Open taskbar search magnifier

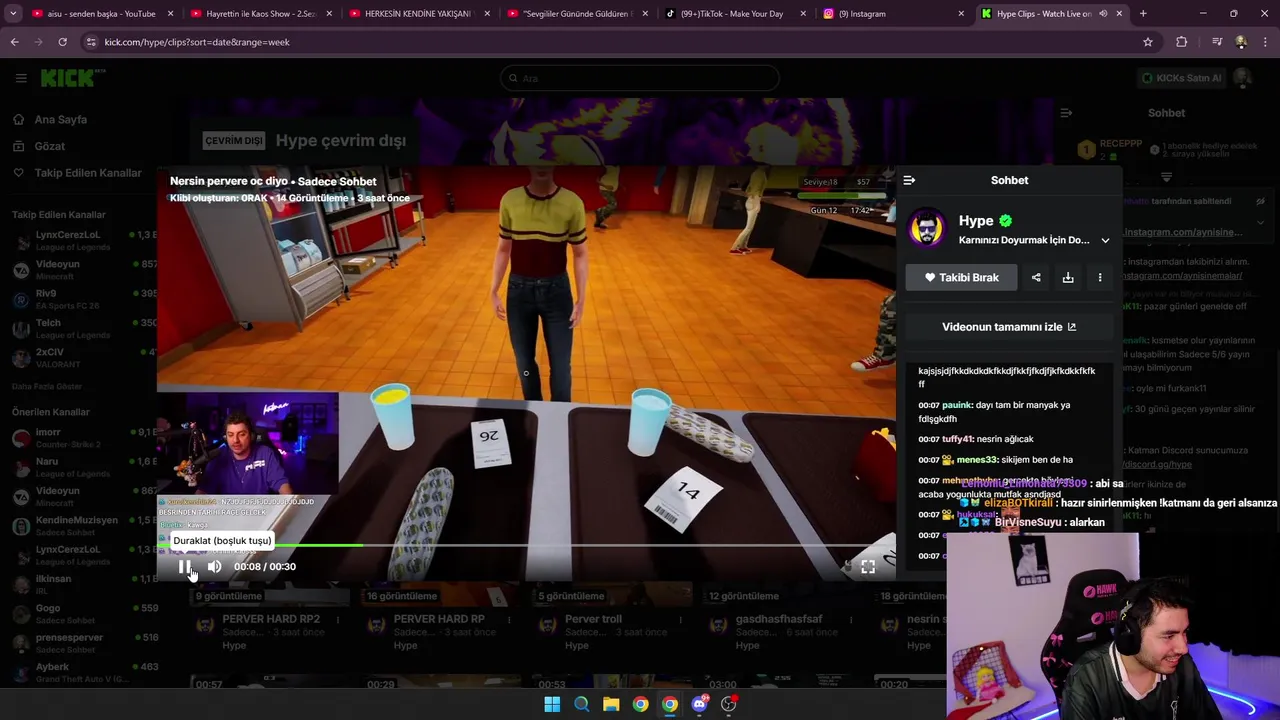[581, 704]
